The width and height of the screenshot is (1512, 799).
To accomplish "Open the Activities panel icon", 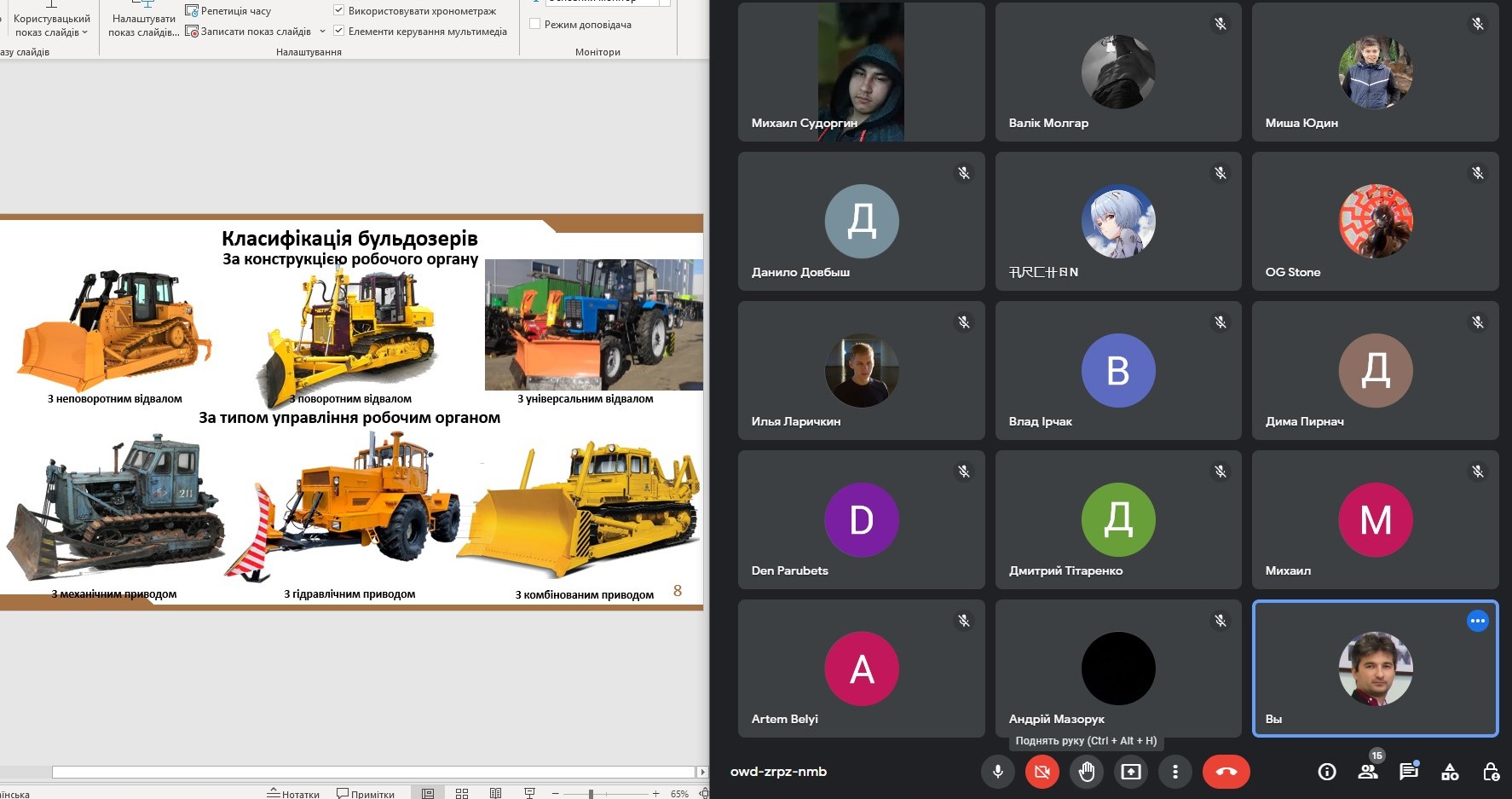I will click(1449, 772).
